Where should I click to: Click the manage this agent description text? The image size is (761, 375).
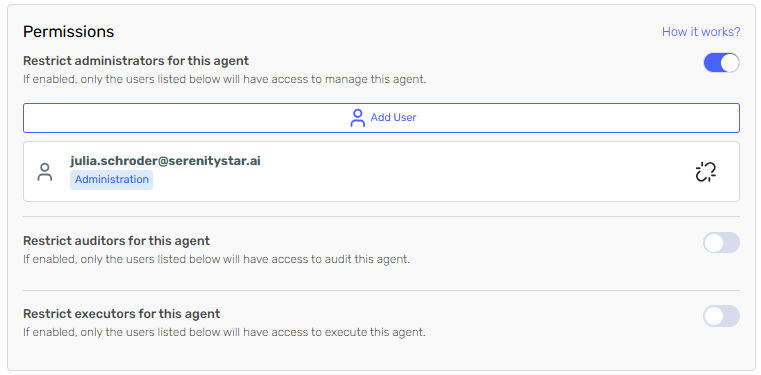225,79
